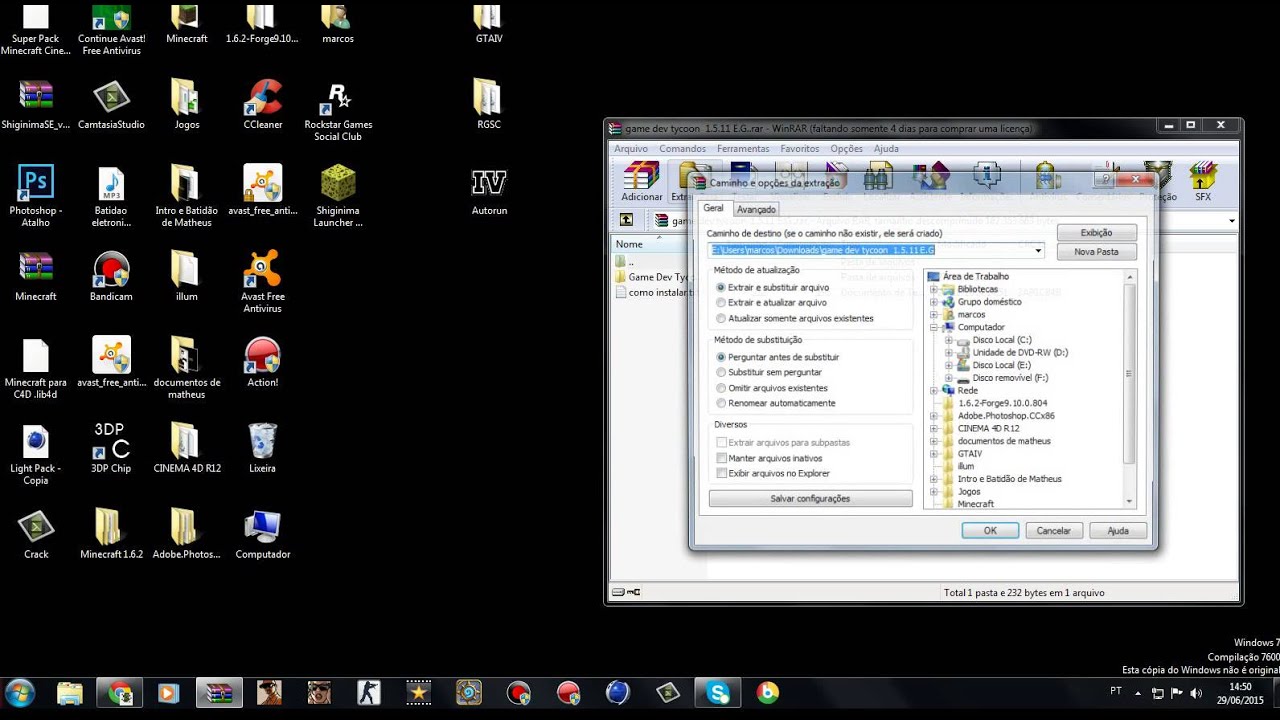Open the Opções menu in WinRAR
Screen dimensions: 1280x720
click(x=846, y=148)
